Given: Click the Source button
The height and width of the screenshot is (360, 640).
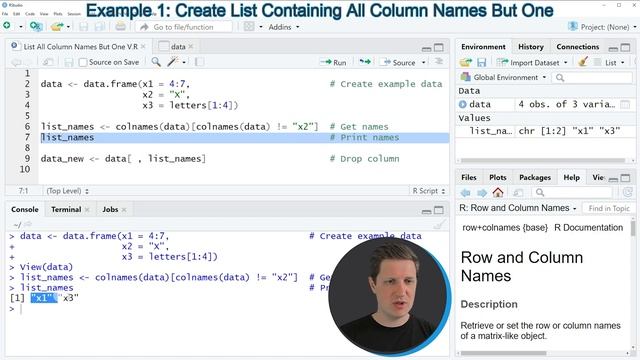Looking at the screenshot, I should pos(399,62).
